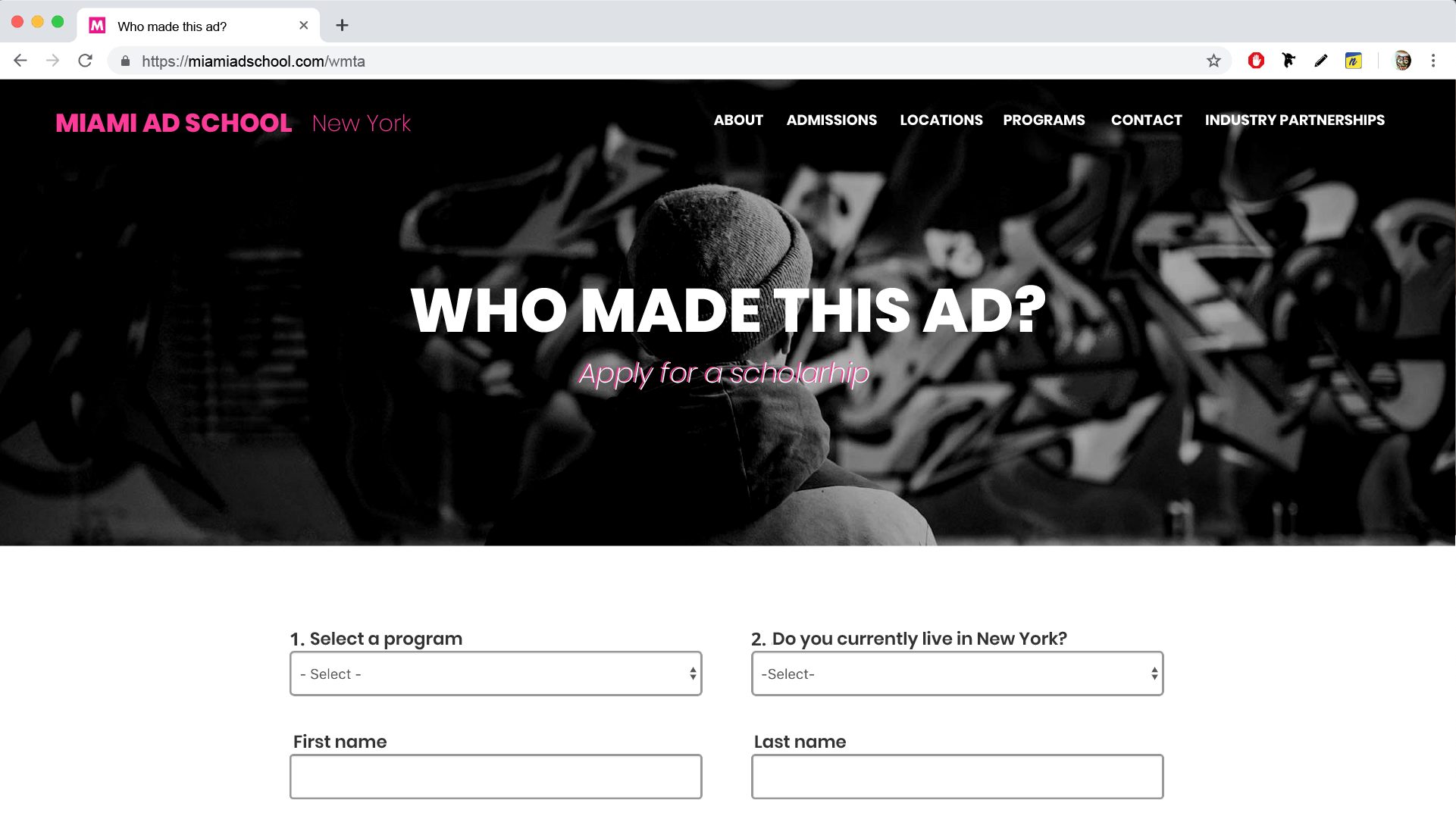
Task: Click the black bird extension icon
Action: pos(1288,61)
